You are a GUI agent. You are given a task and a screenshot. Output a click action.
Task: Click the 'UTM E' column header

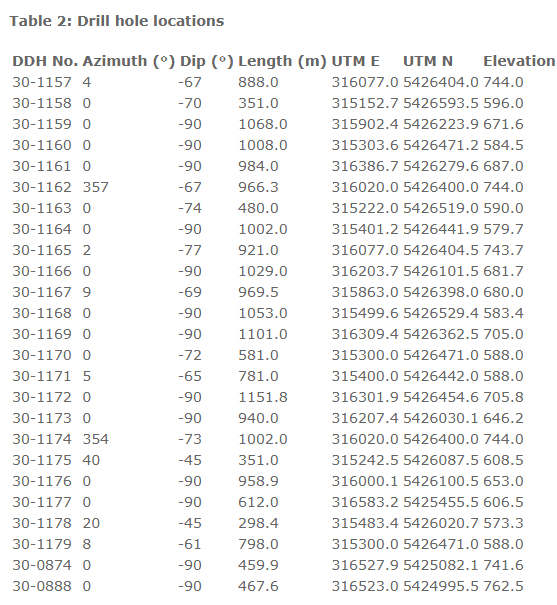pyautogui.click(x=355, y=61)
